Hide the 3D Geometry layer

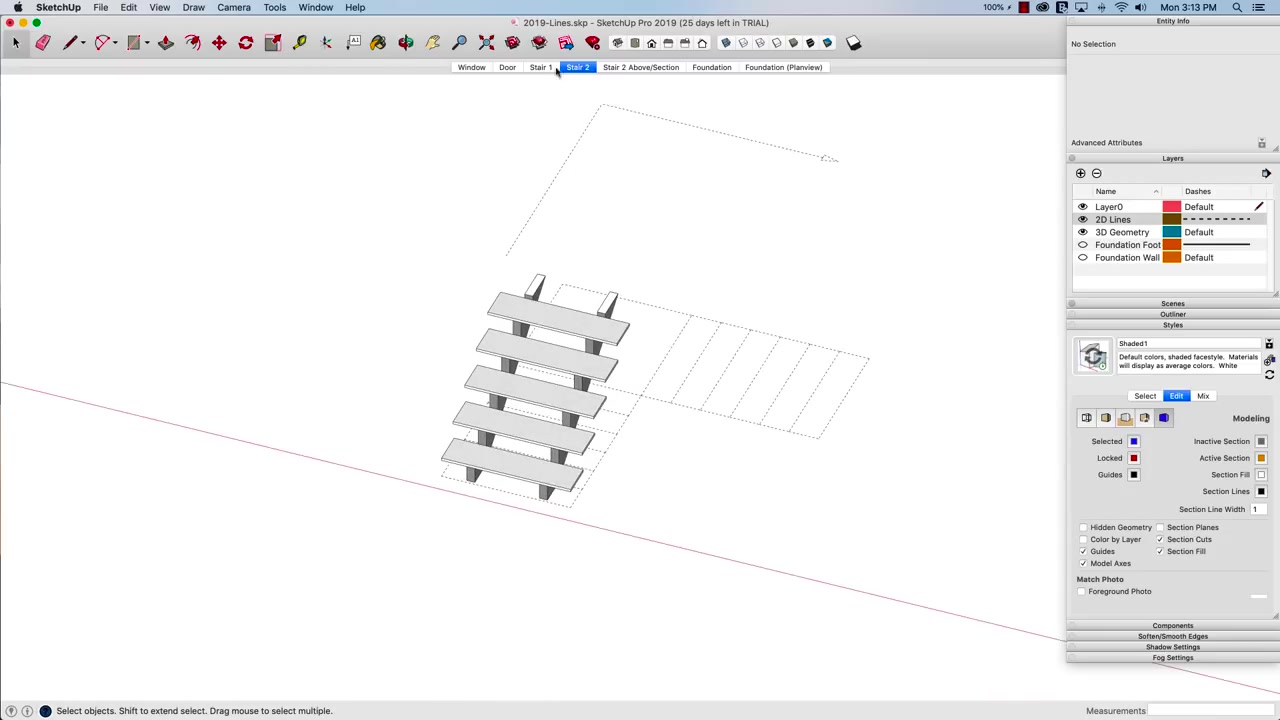(1083, 232)
